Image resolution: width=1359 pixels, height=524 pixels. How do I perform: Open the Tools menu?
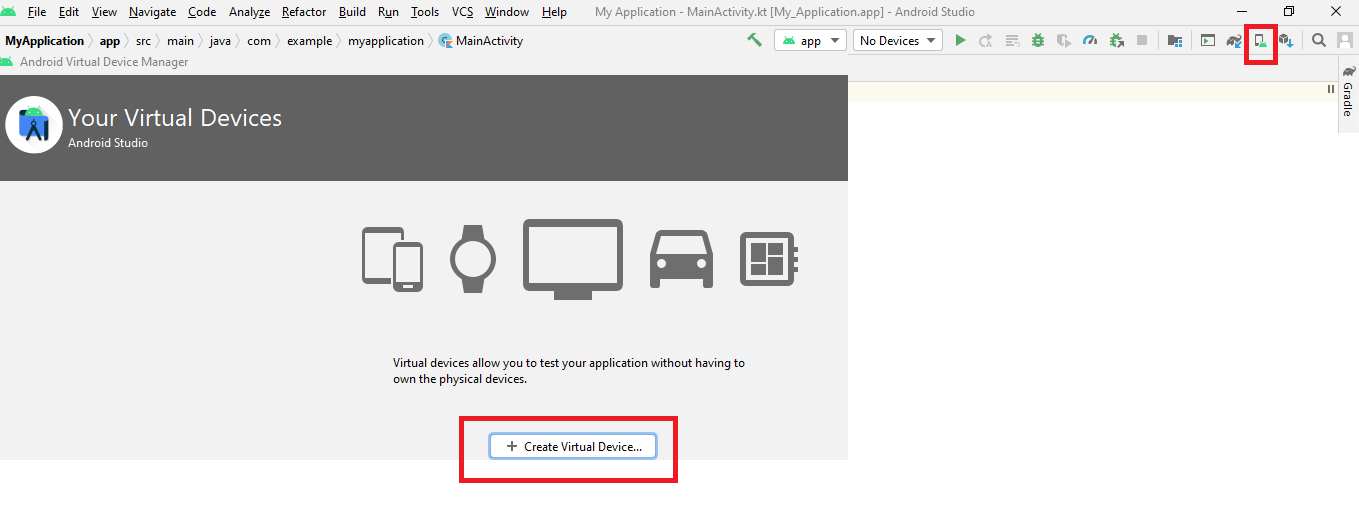point(425,12)
